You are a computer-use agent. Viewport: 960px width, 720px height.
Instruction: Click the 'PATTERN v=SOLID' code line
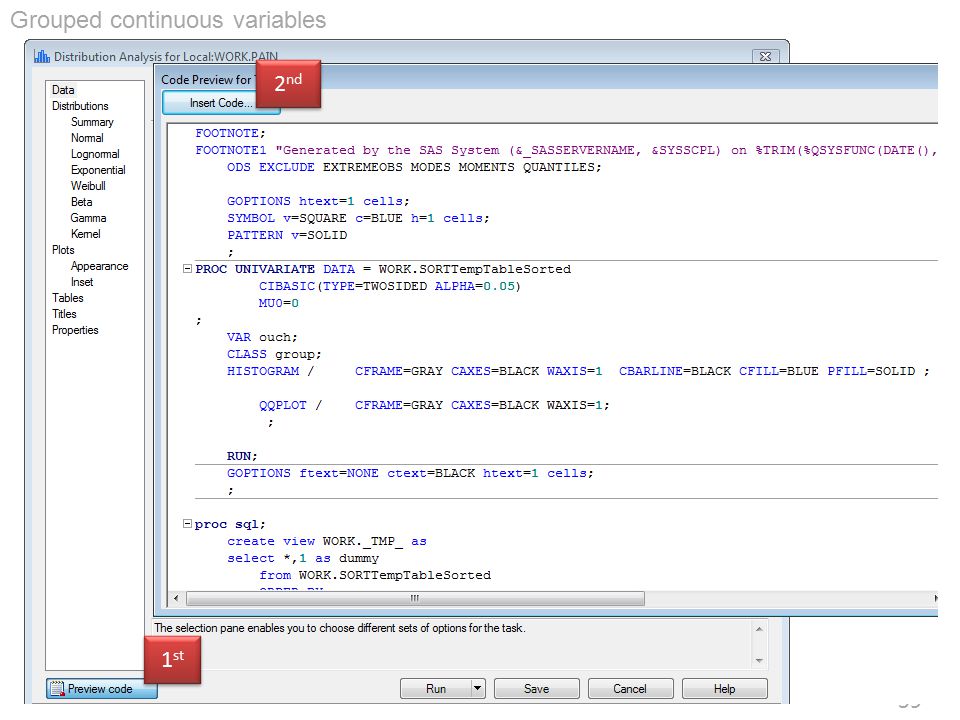click(x=287, y=235)
